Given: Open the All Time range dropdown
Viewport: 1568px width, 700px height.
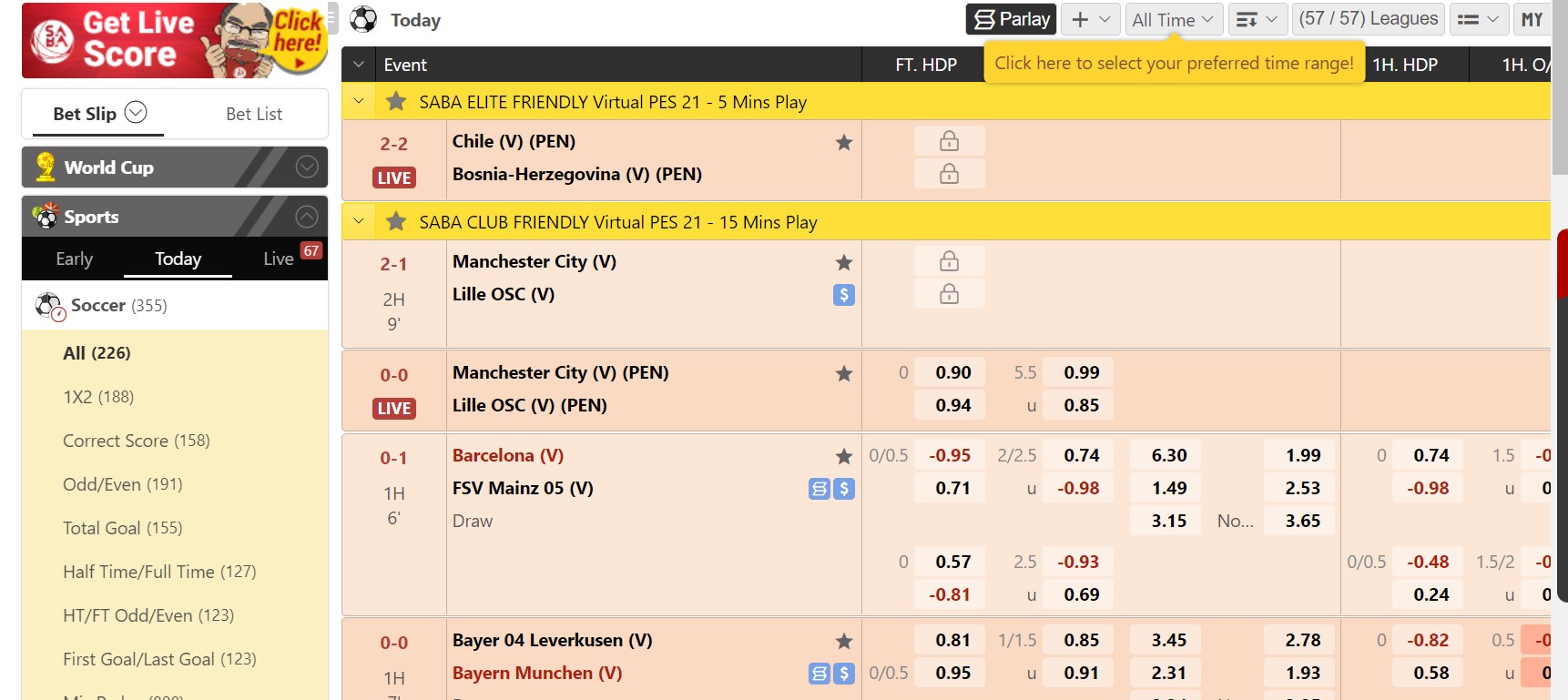Looking at the screenshot, I should 1174,19.
